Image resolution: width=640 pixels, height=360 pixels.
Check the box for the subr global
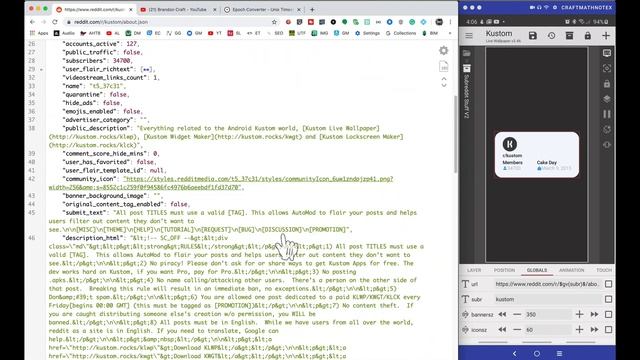608,299
